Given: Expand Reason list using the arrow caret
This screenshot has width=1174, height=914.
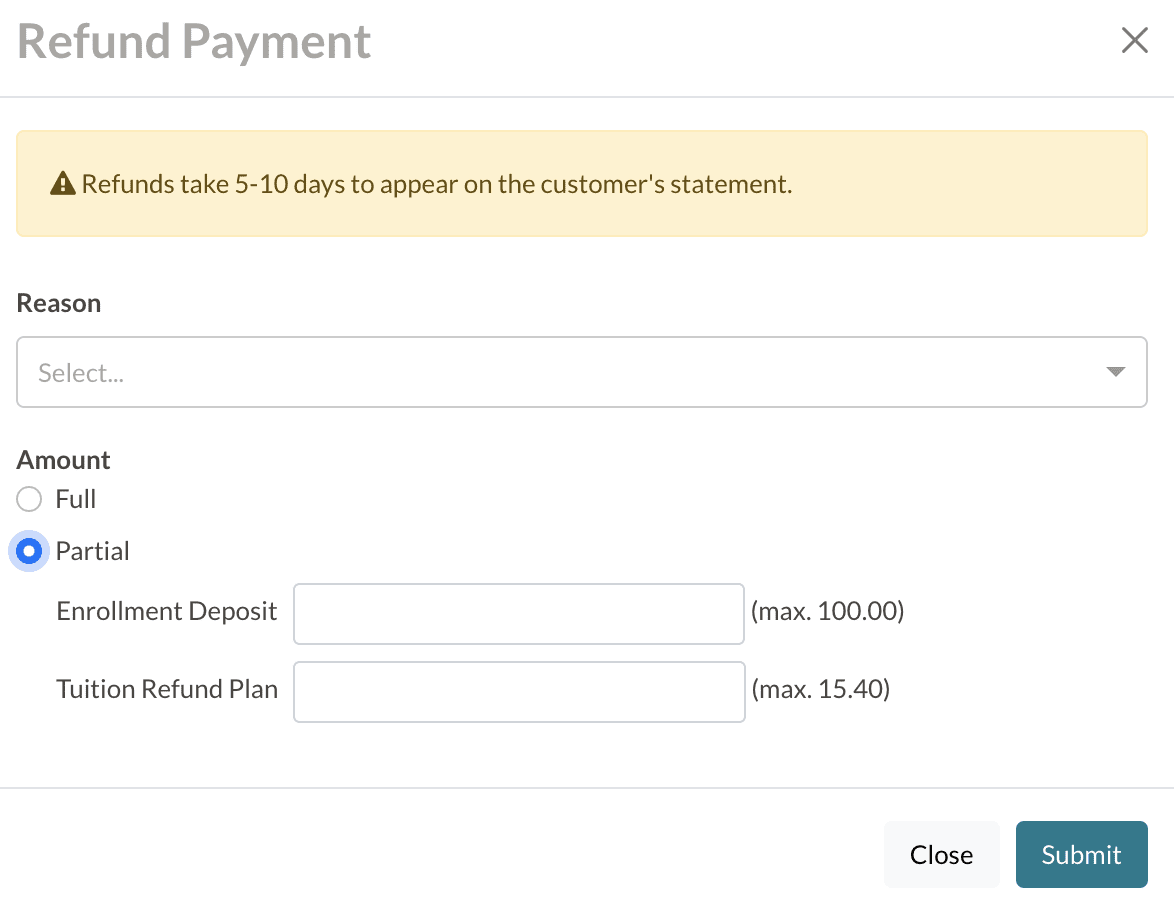Looking at the screenshot, I should pyautogui.click(x=1116, y=372).
